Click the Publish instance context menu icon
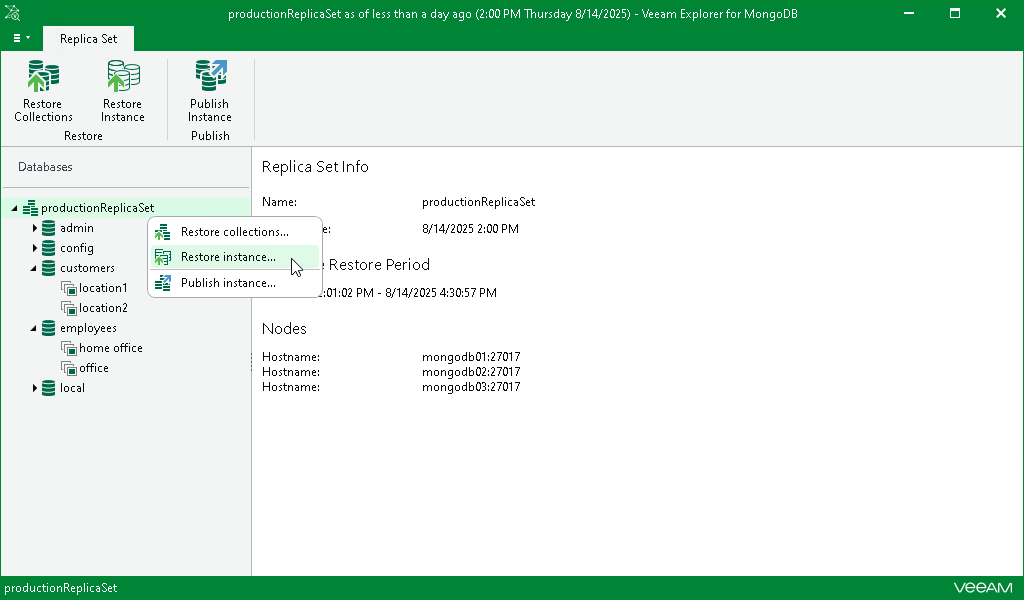Viewport: 1024px width, 600px height. coord(163,283)
